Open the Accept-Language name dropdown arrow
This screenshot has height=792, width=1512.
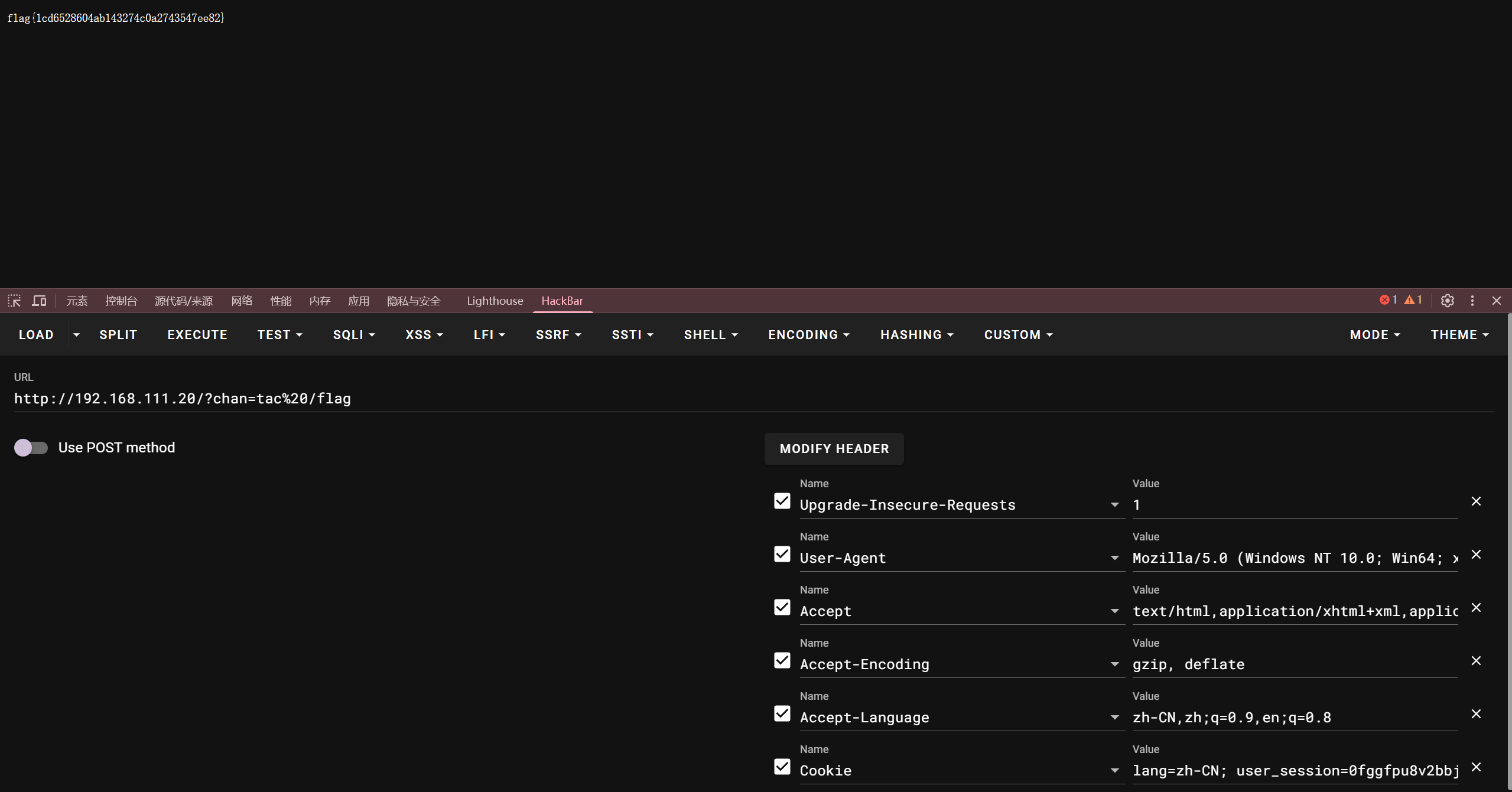(1114, 718)
